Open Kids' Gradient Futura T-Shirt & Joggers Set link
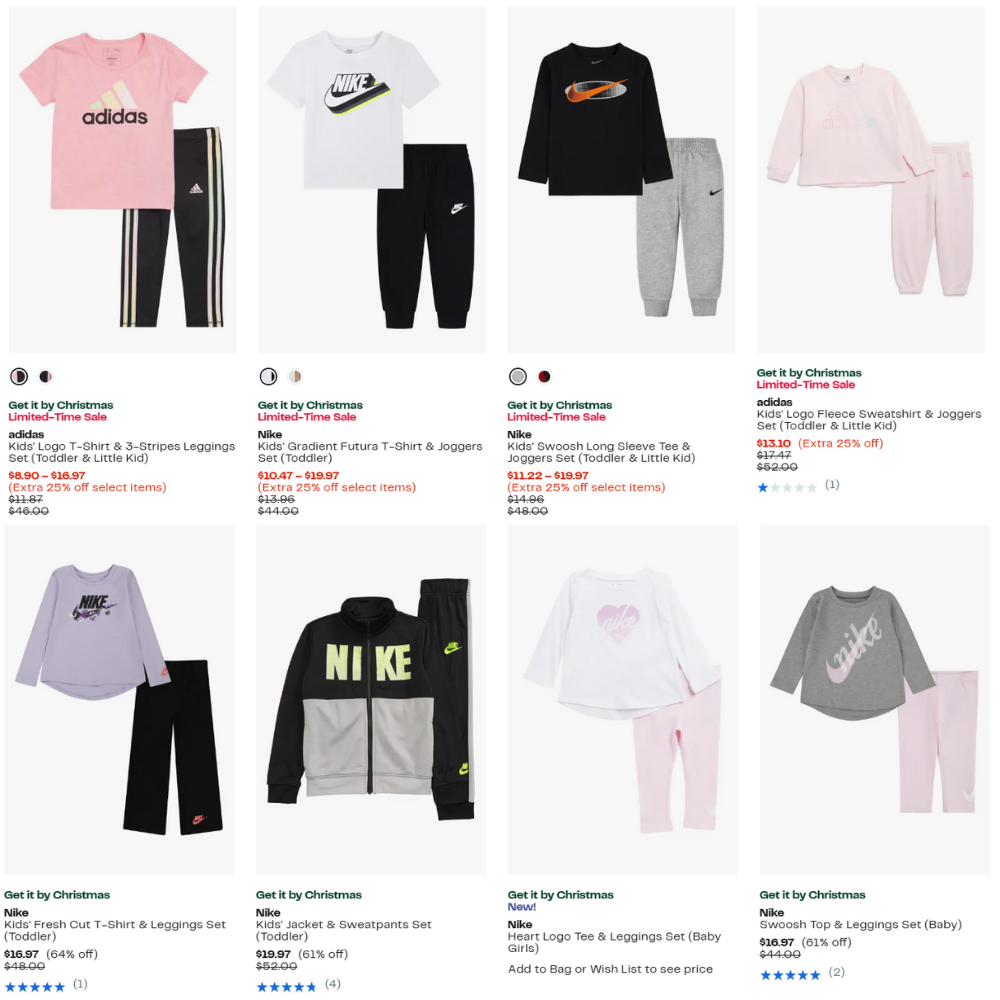The height and width of the screenshot is (1000, 1000). click(x=370, y=452)
